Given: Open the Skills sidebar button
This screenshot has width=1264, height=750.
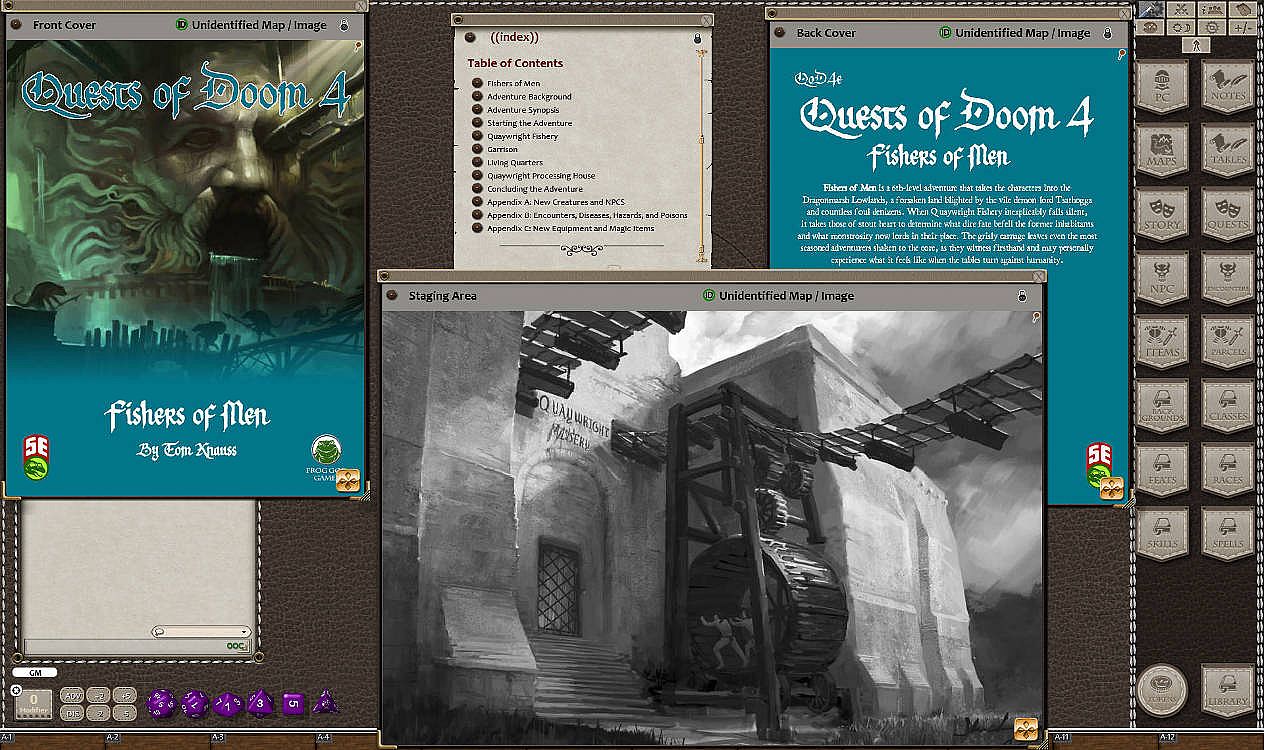Looking at the screenshot, I should tap(1162, 534).
